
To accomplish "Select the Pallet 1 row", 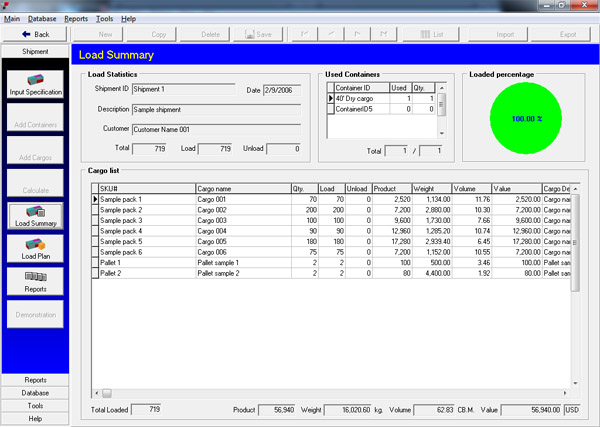I will click(331, 262).
